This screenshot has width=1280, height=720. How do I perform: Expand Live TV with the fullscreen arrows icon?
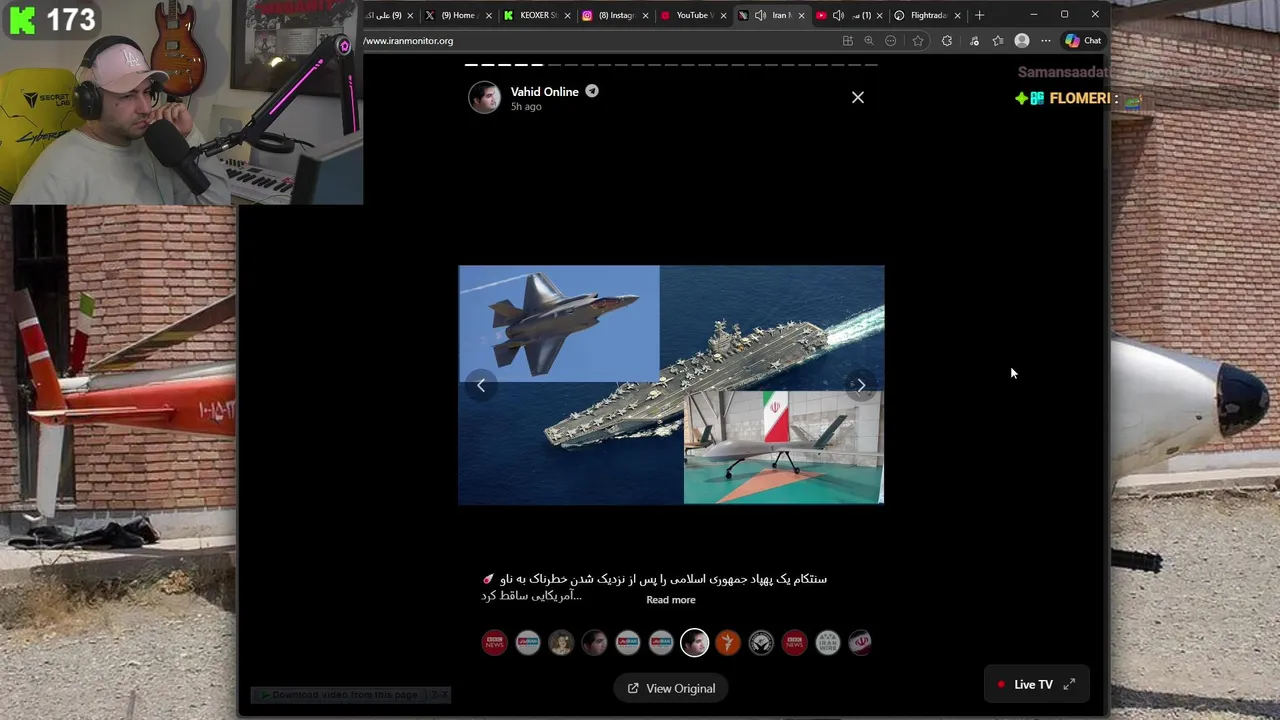(1069, 684)
